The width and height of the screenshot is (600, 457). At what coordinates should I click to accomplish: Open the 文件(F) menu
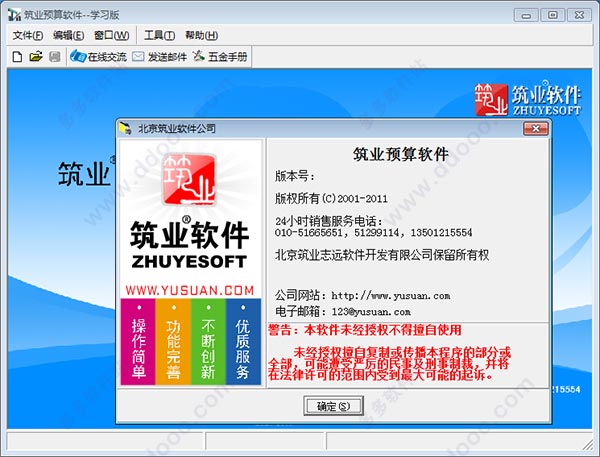pos(28,36)
